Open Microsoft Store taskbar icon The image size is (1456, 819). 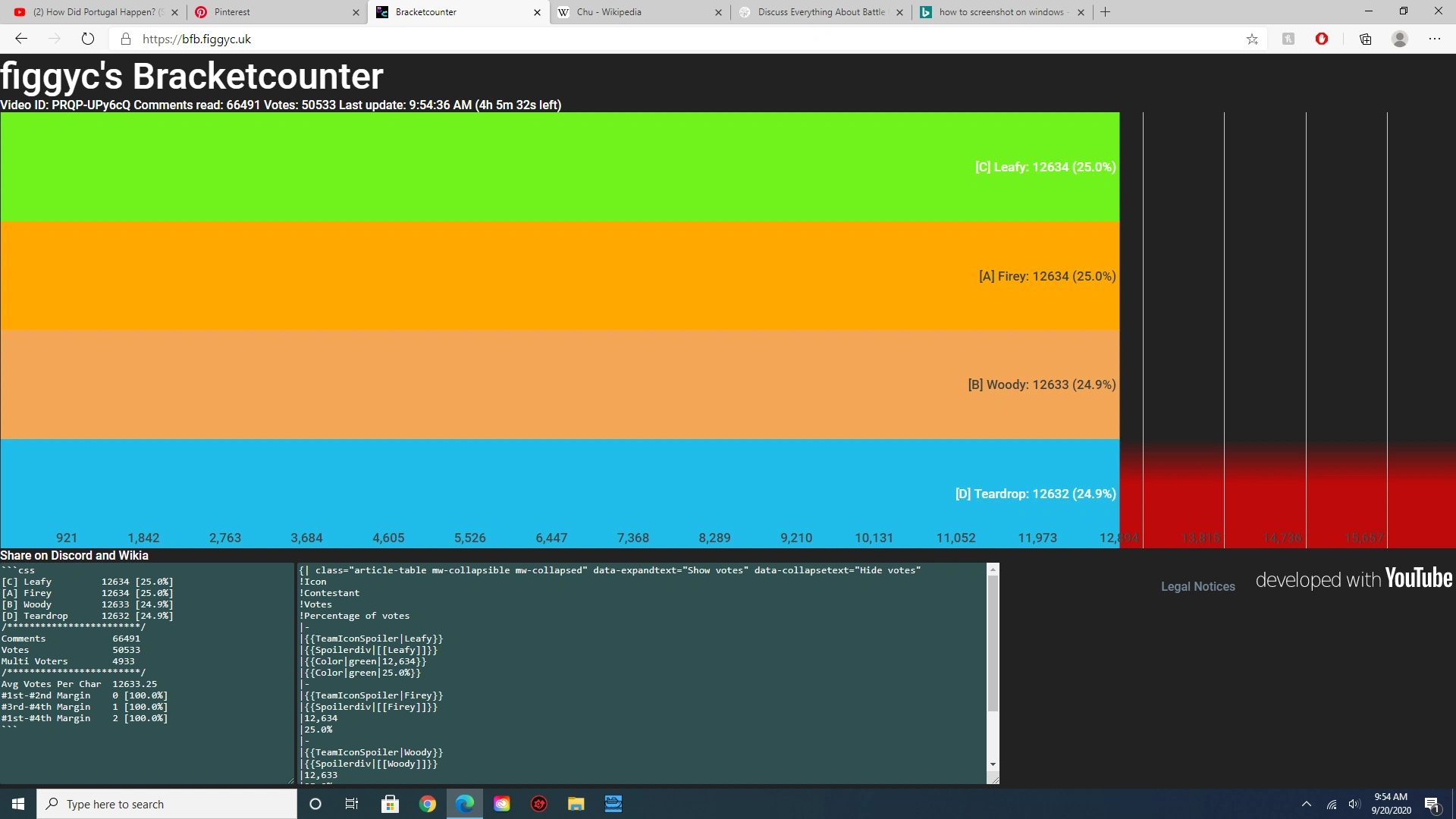pyautogui.click(x=390, y=804)
